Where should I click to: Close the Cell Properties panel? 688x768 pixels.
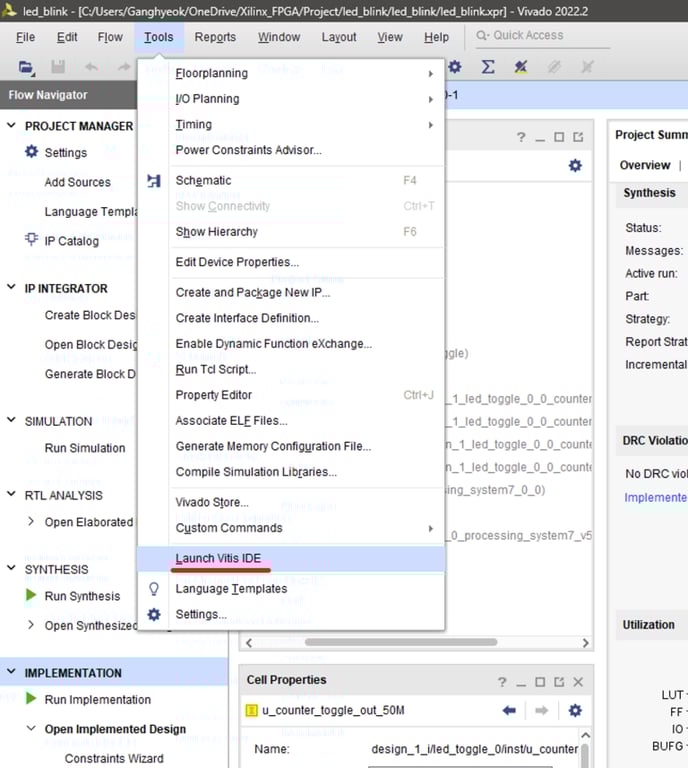[x=578, y=682]
